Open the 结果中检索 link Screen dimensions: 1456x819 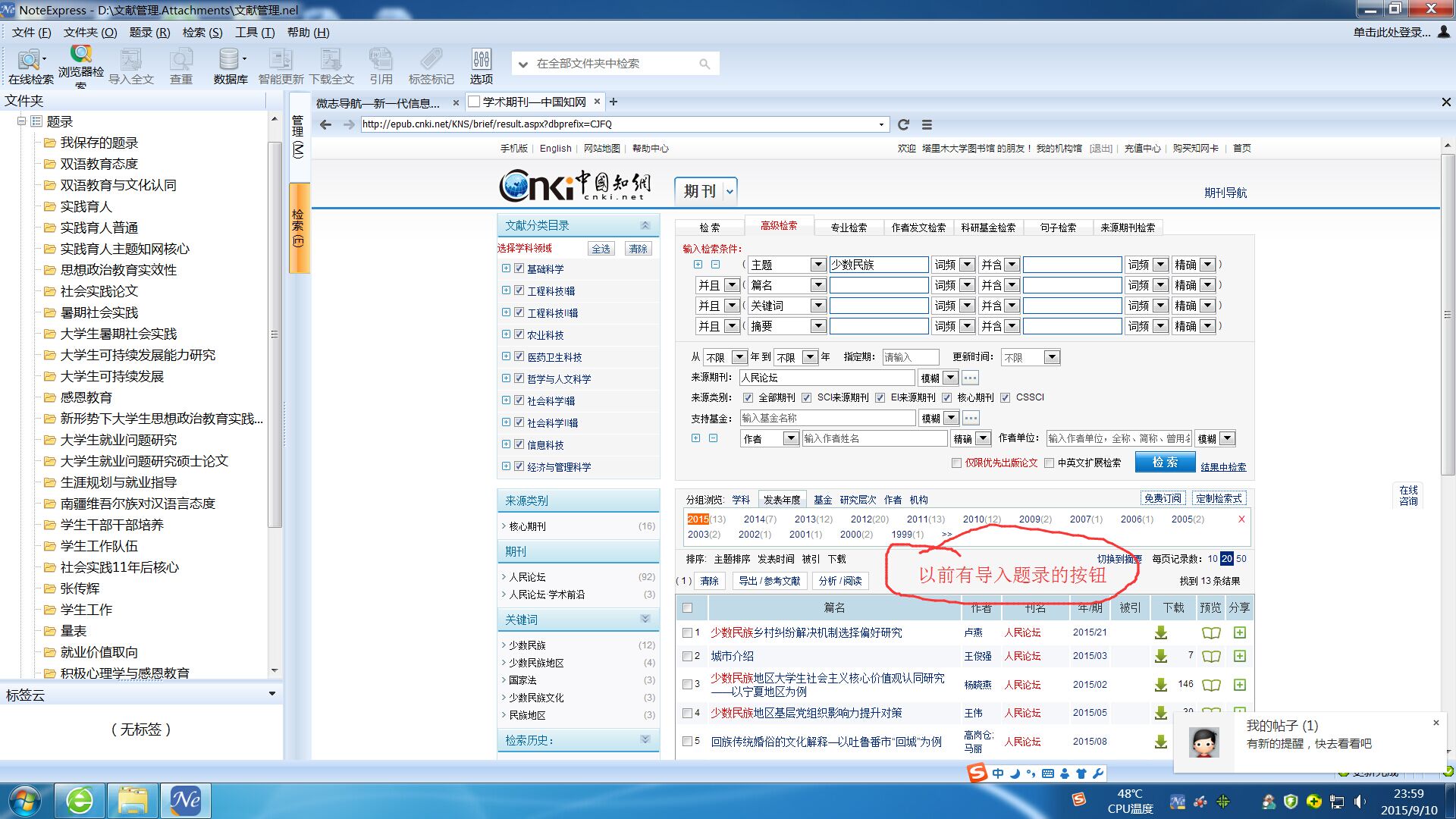point(1223,467)
